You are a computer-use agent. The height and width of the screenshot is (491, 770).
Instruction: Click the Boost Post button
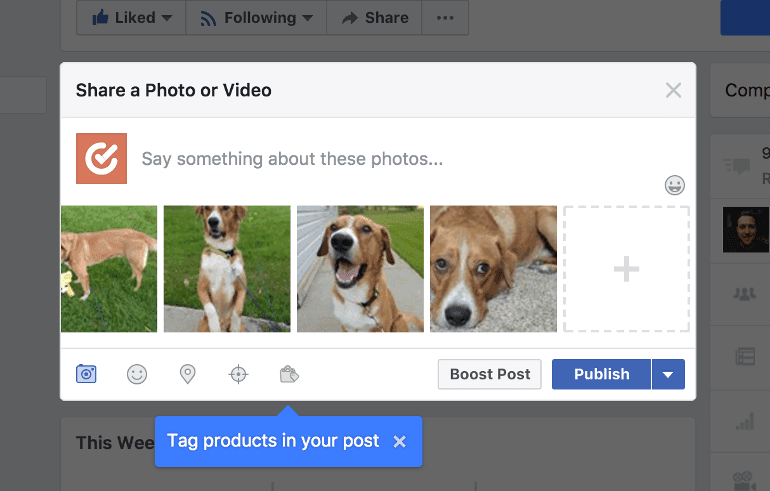click(x=490, y=374)
